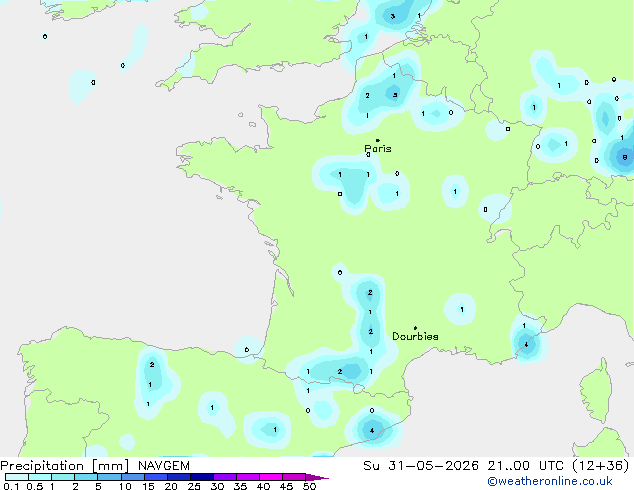
Task: Click the 8 mm precipitation value marker
Action: click(625, 157)
